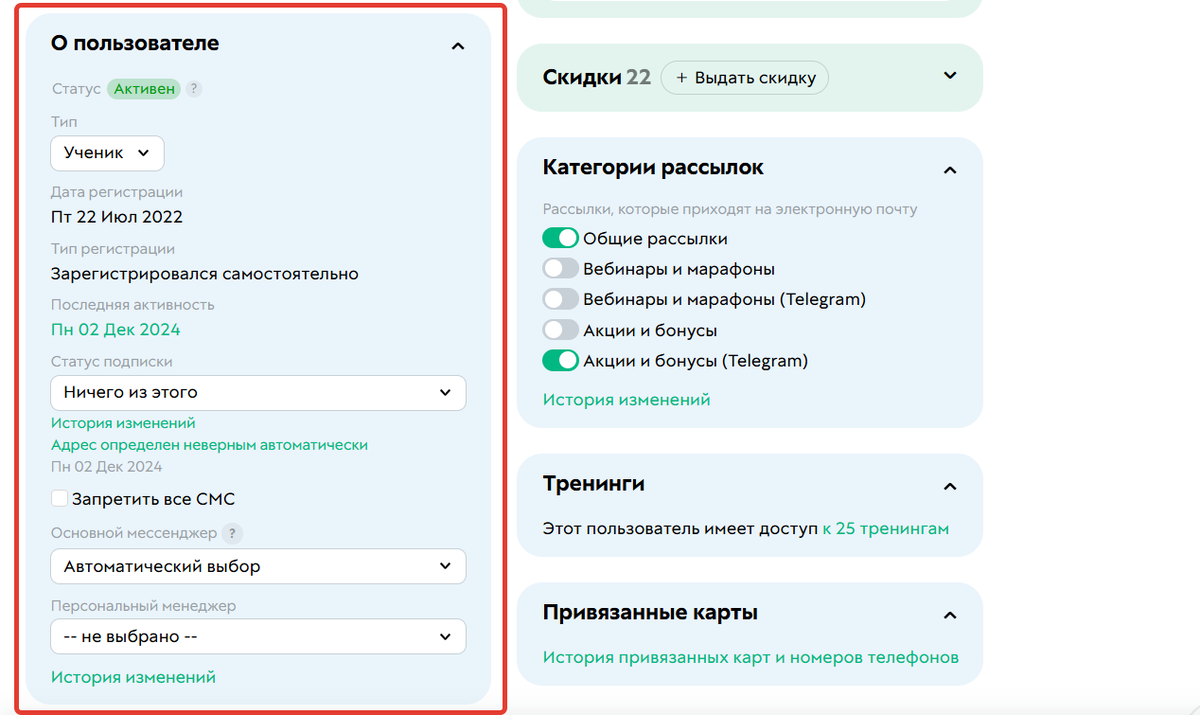1200x715 pixels.
Task: Click the help icon beside Основной мессенджер
Action: 231,533
